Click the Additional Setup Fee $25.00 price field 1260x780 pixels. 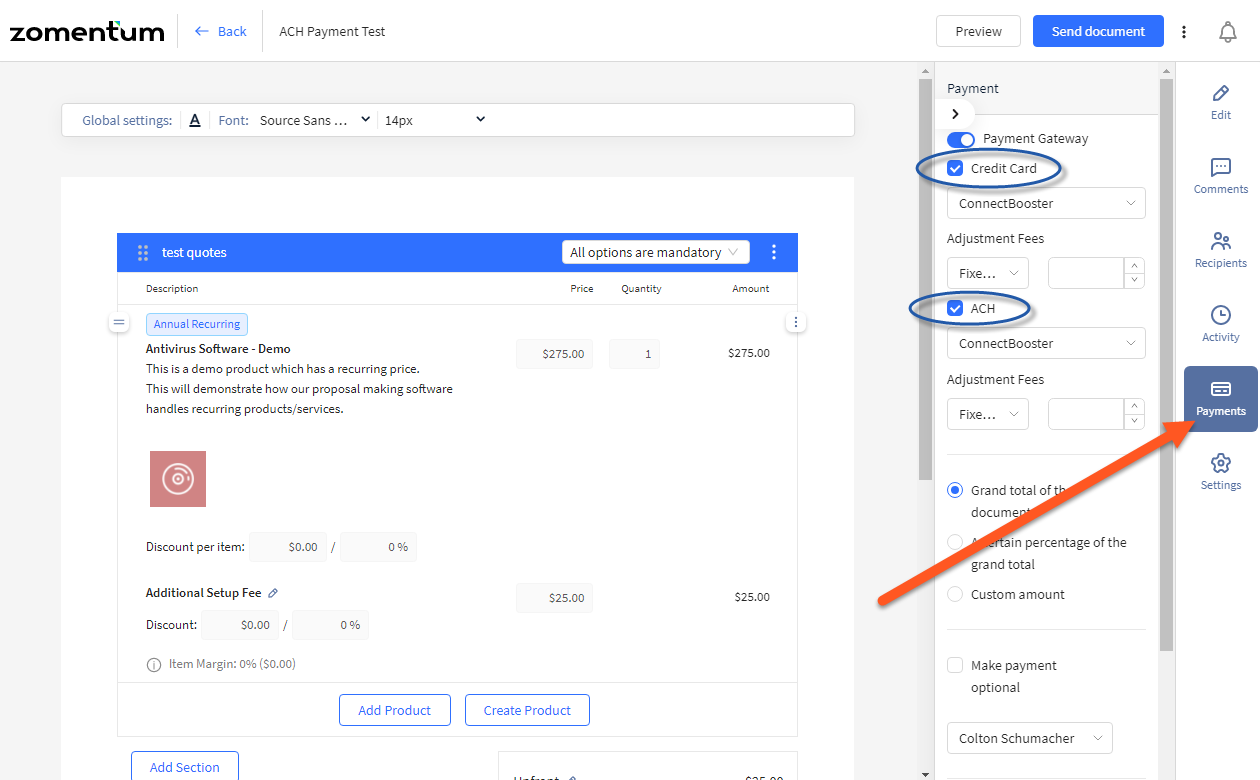(555, 598)
